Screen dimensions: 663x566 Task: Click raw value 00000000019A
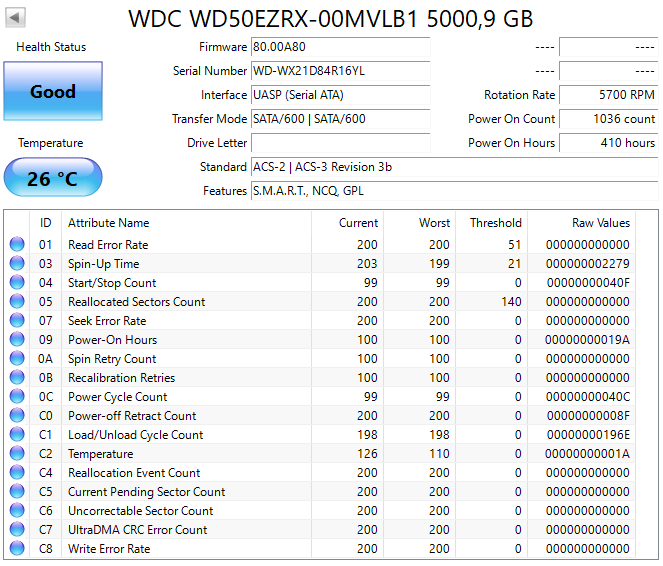(x=587, y=340)
